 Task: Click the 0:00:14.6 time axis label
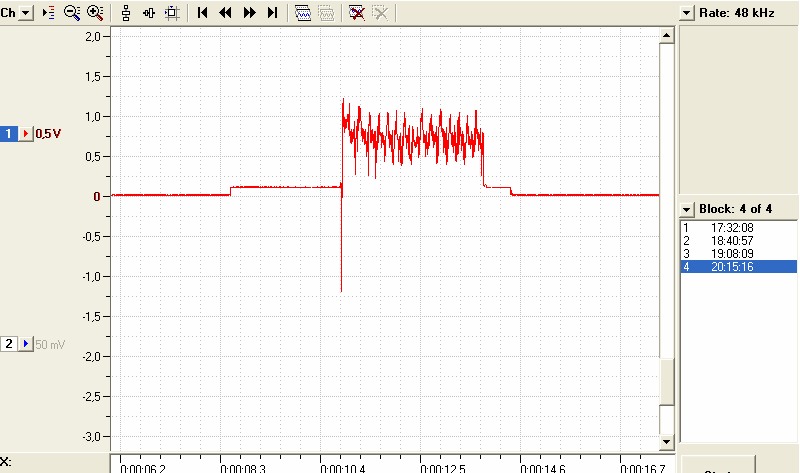pyautogui.click(x=542, y=468)
